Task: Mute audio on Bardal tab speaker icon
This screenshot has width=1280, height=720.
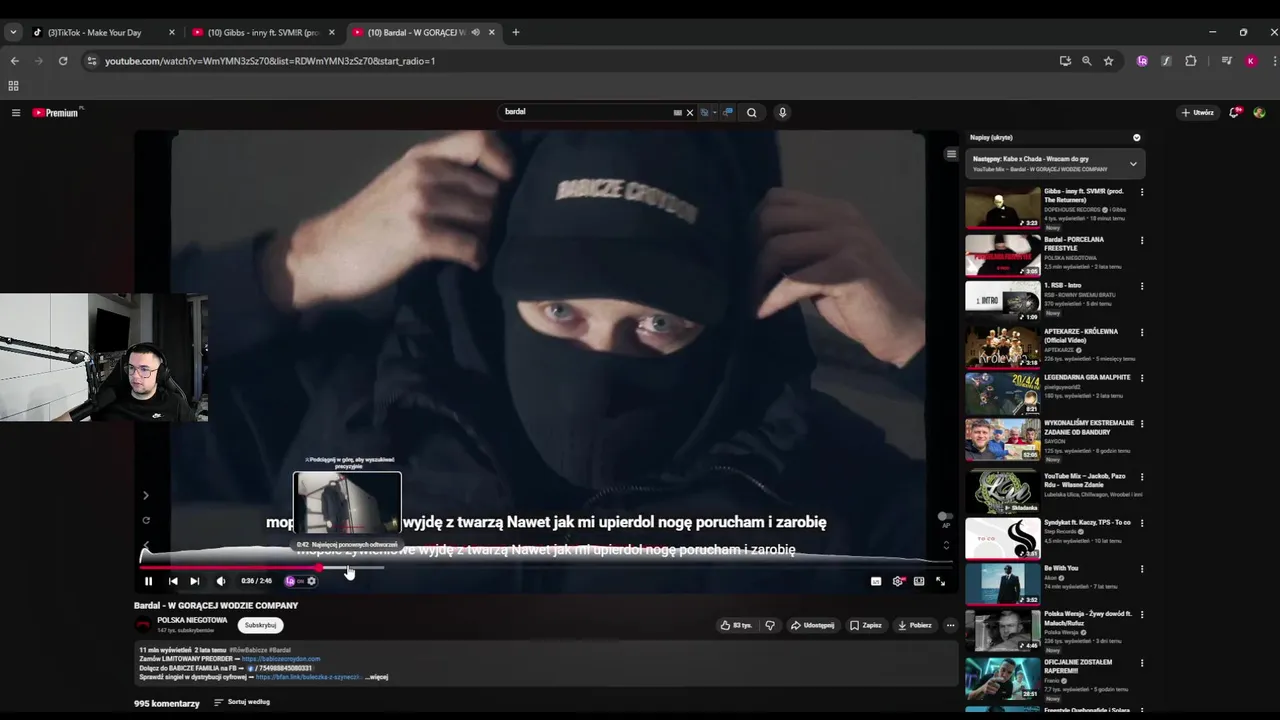Action: coord(476,32)
